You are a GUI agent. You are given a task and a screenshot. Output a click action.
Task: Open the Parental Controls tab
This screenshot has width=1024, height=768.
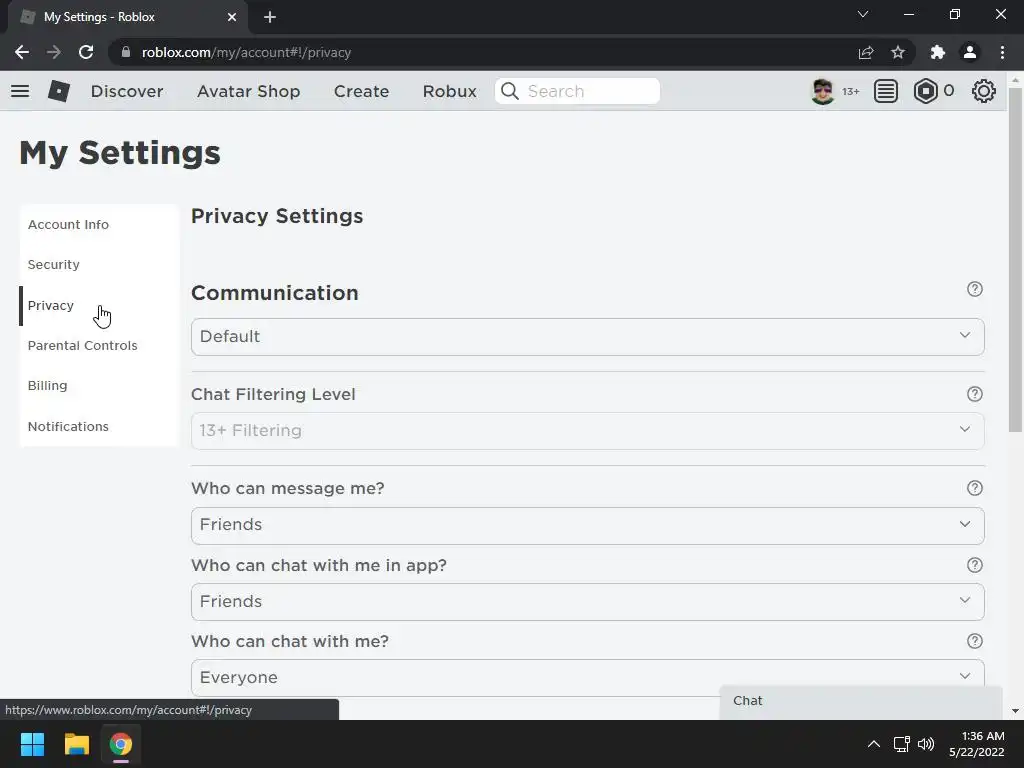(99, 345)
